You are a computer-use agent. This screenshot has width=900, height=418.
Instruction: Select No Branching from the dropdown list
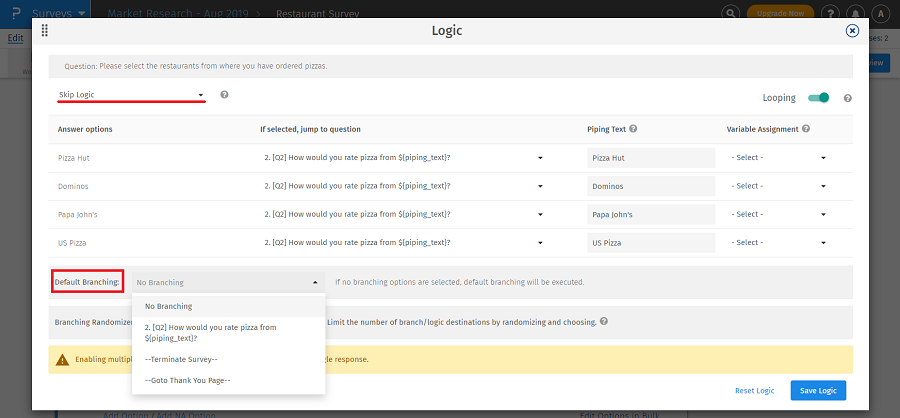pos(169,306)
